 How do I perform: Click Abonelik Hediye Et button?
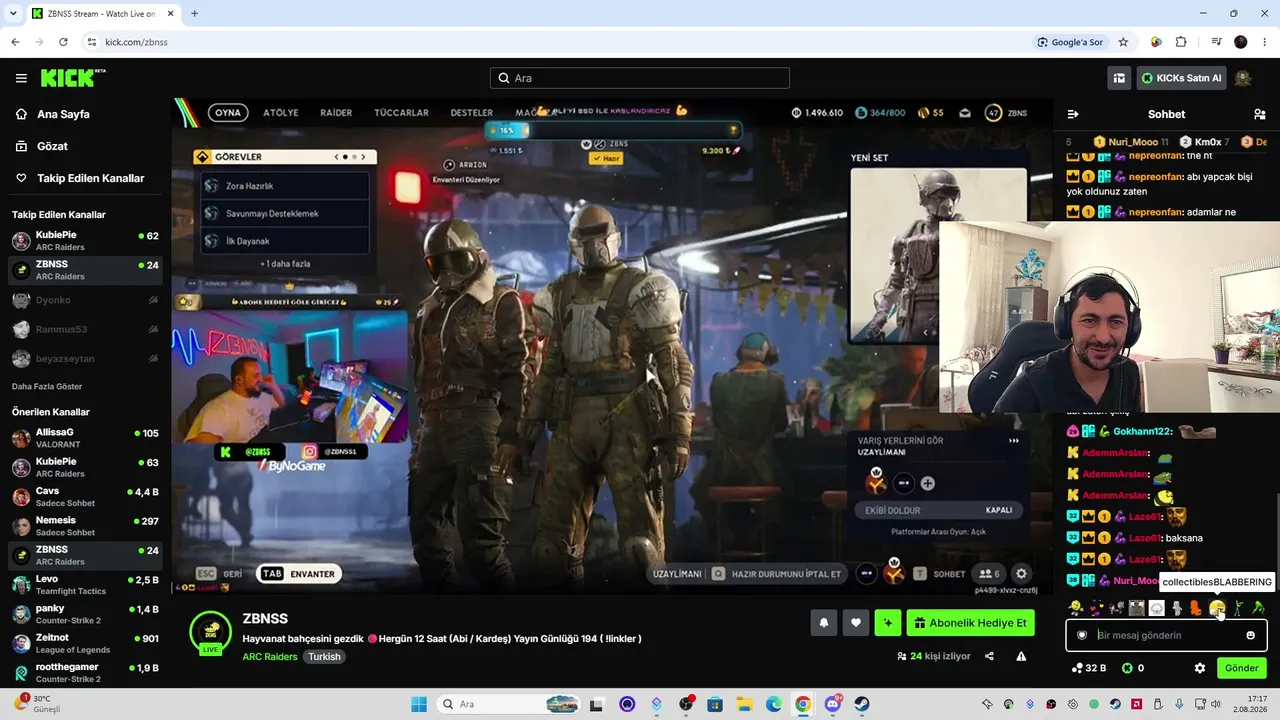(x=970, y=623)
